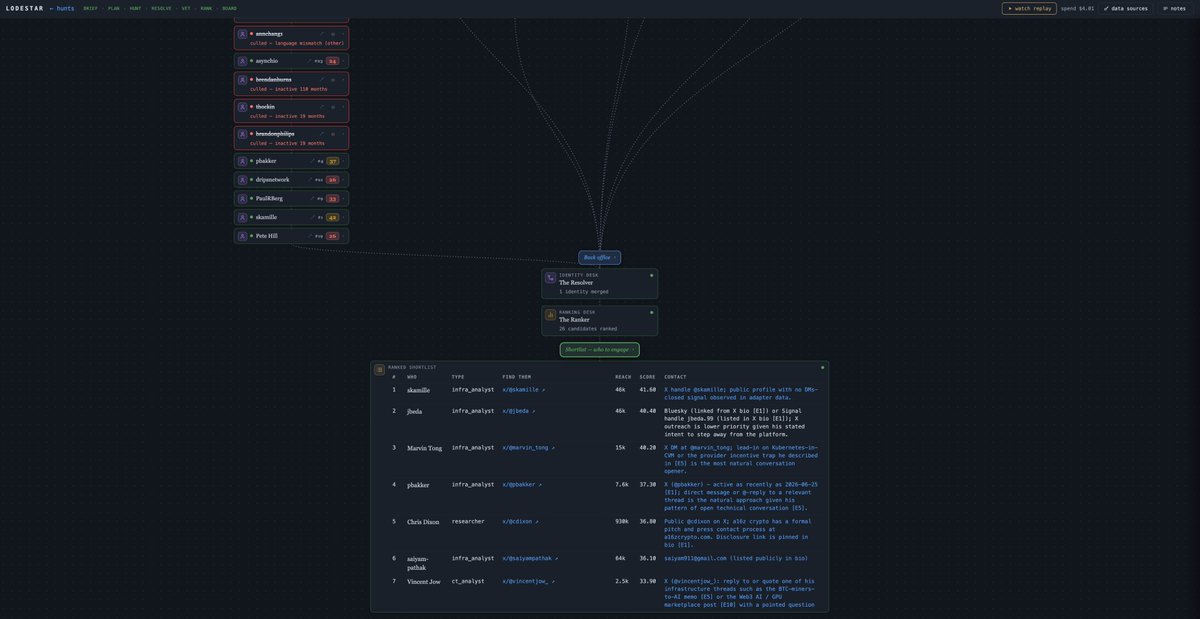Click the edit pencil icon on annchangt card
Viewport: 1200px width, 619px height.
click(322, 34)
